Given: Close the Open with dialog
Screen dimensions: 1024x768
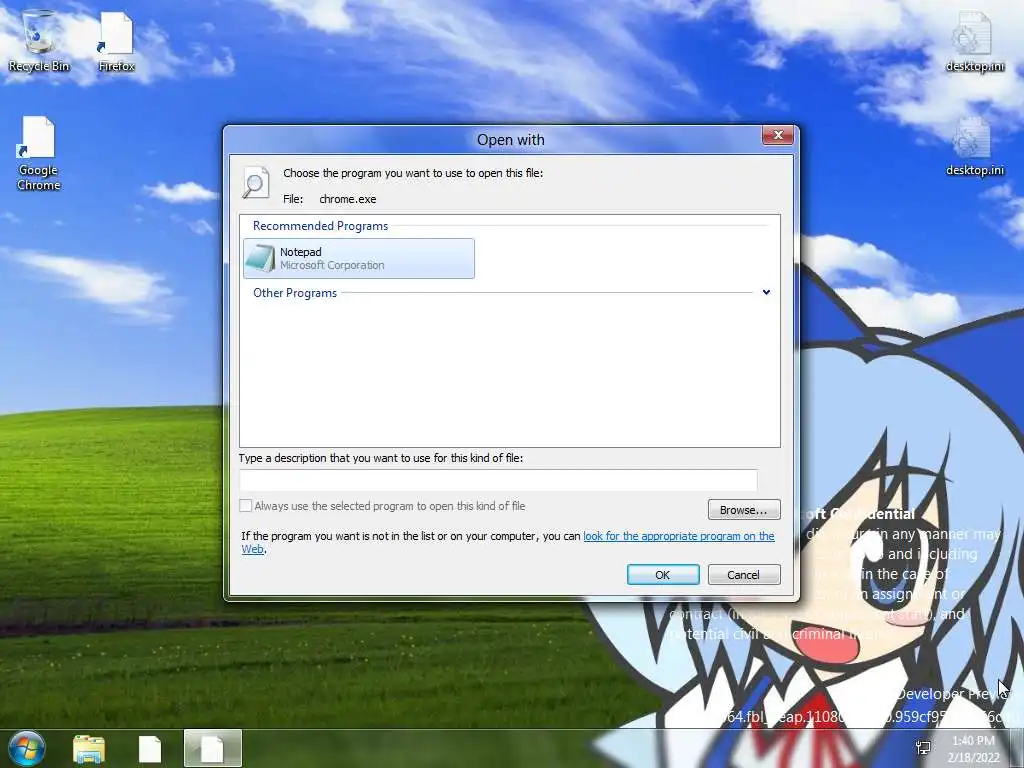Looking at the screenshot, I should tap(778, 135).
